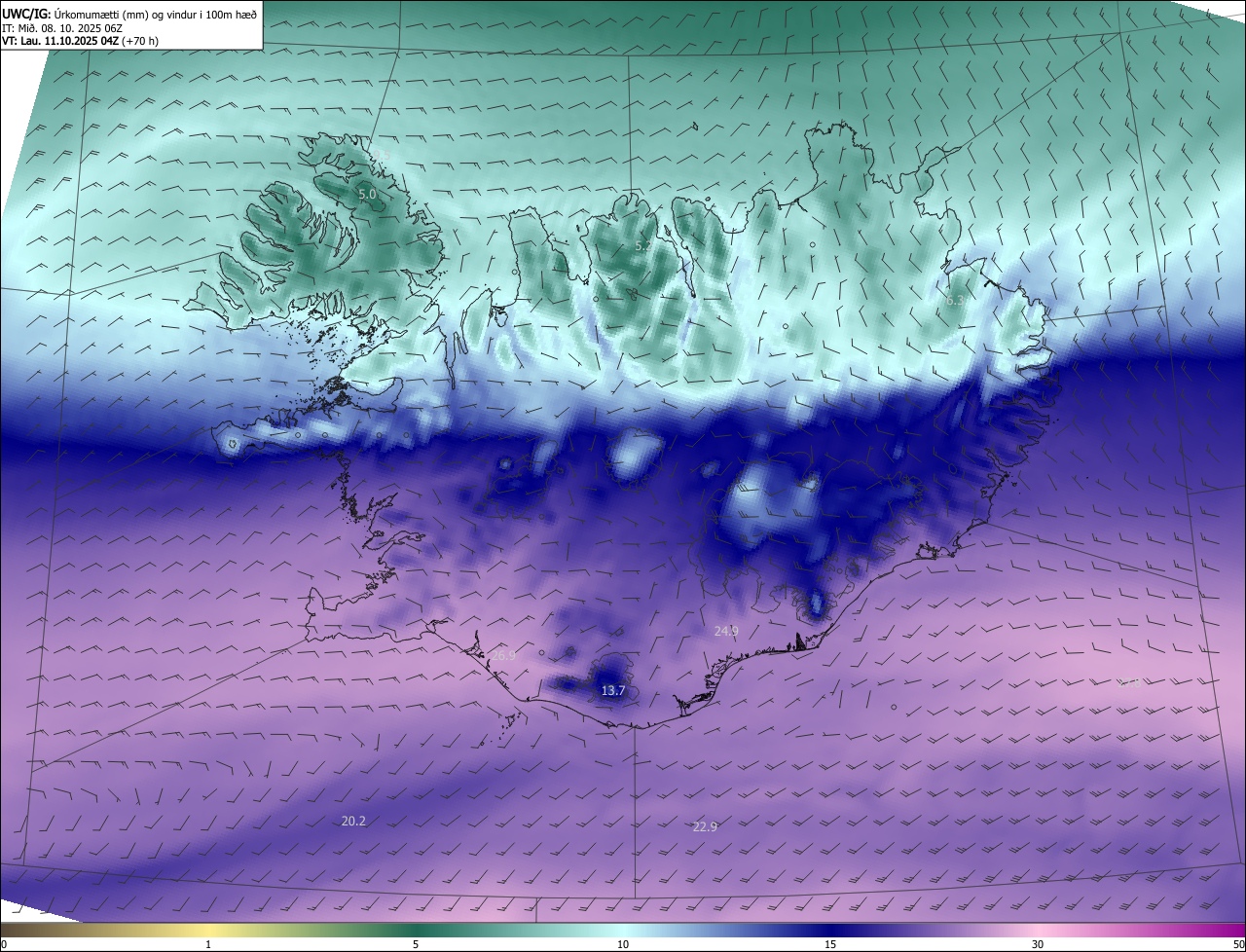Screen dimensions: 1246x952
Task: Select the "VT: Lau. 11.10.2025 04Z (+70 h)" line
Action: pyautogui.click(x=81, y=41)
